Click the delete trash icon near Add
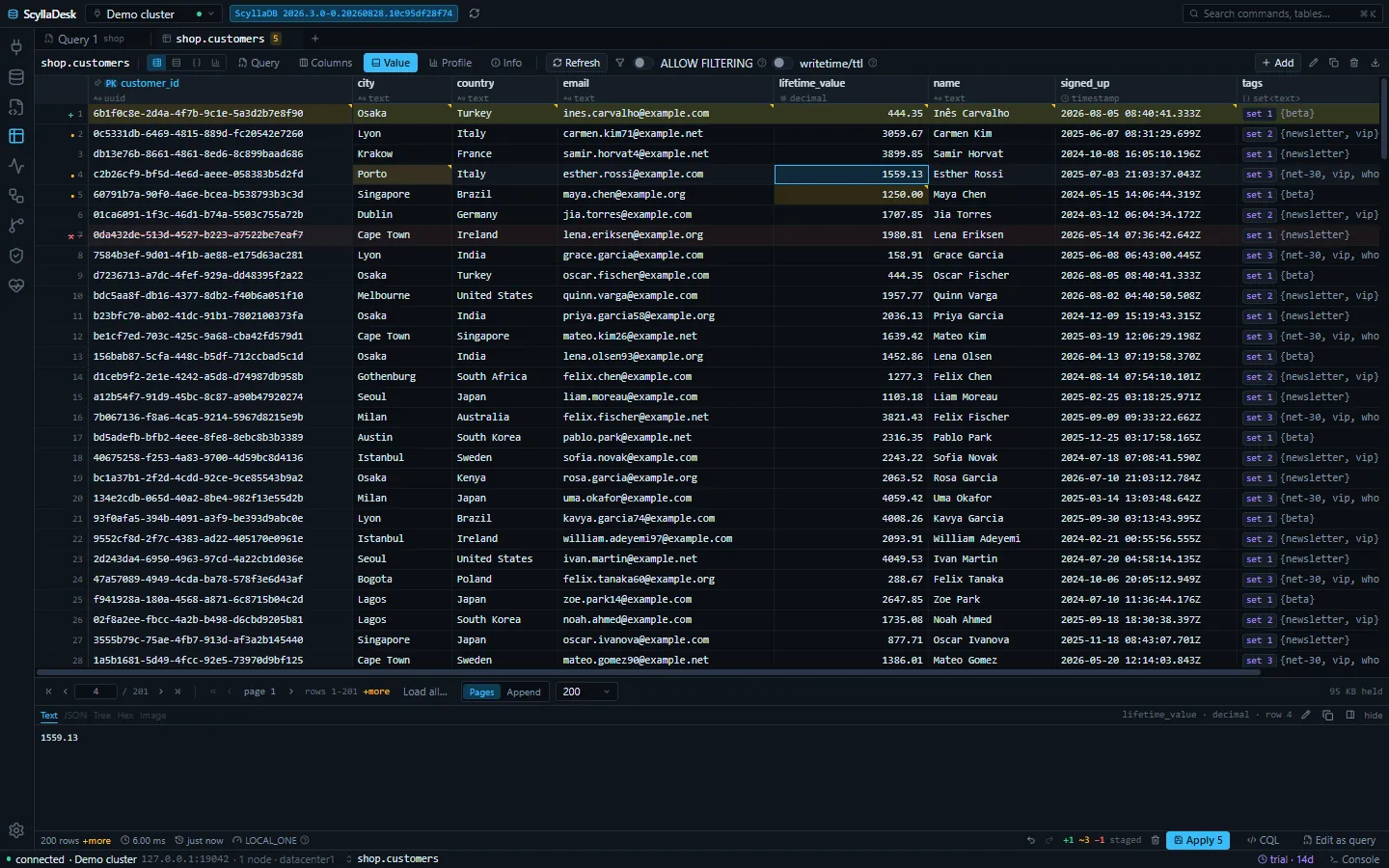This screenshot has height=868, width=1389. click(x=1354, y=63)
